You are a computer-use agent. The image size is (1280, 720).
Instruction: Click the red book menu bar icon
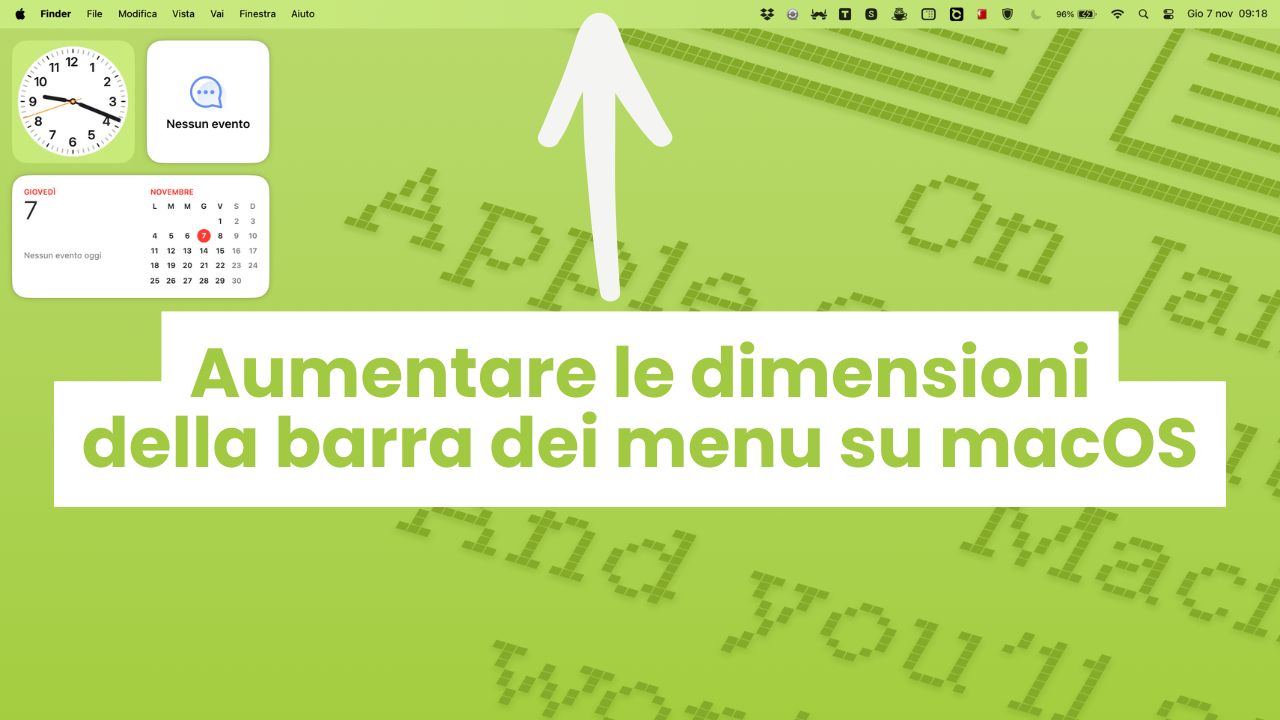(982, 14)
